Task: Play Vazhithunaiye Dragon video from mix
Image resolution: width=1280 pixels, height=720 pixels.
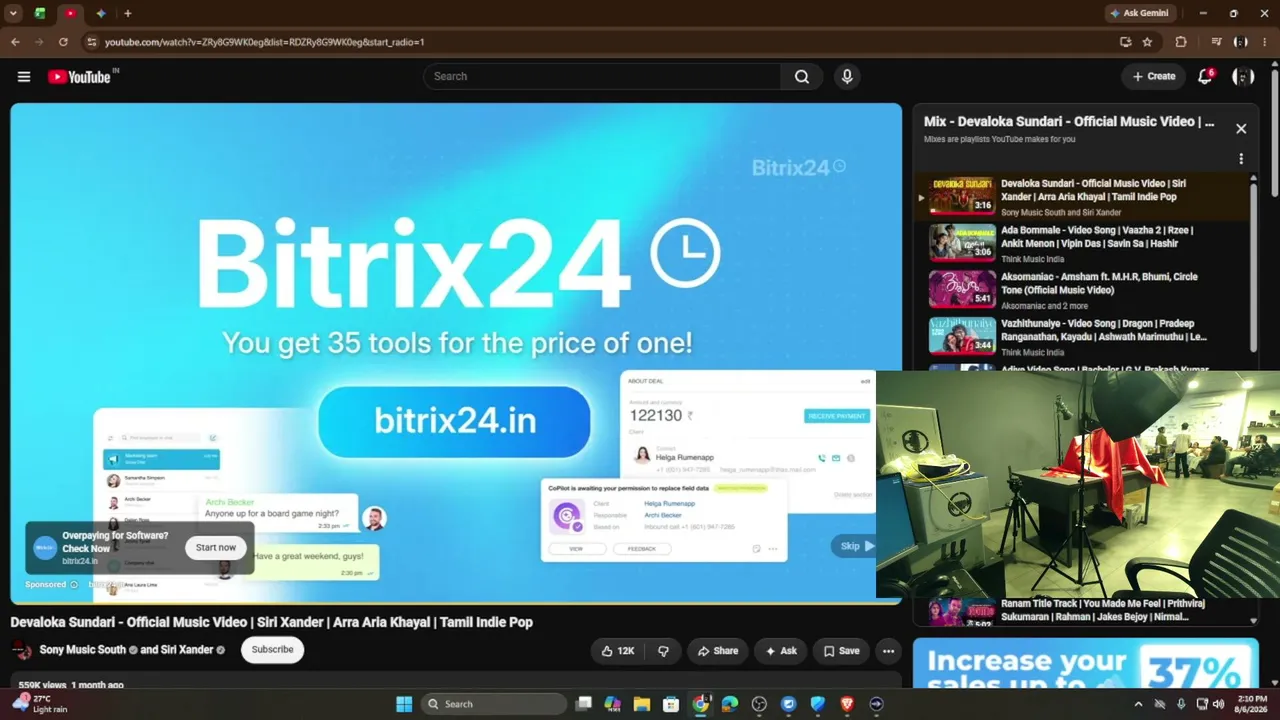Action: pyautogui.click(x=1085, y=337)
